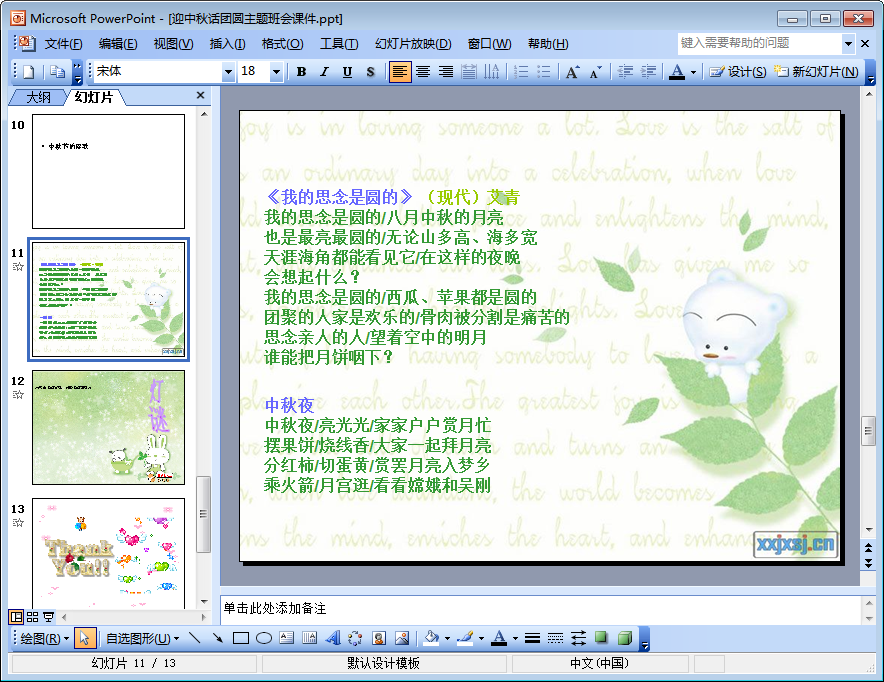
Task: Select the Arrow drawing tool
Action: (x=218, y=638)
